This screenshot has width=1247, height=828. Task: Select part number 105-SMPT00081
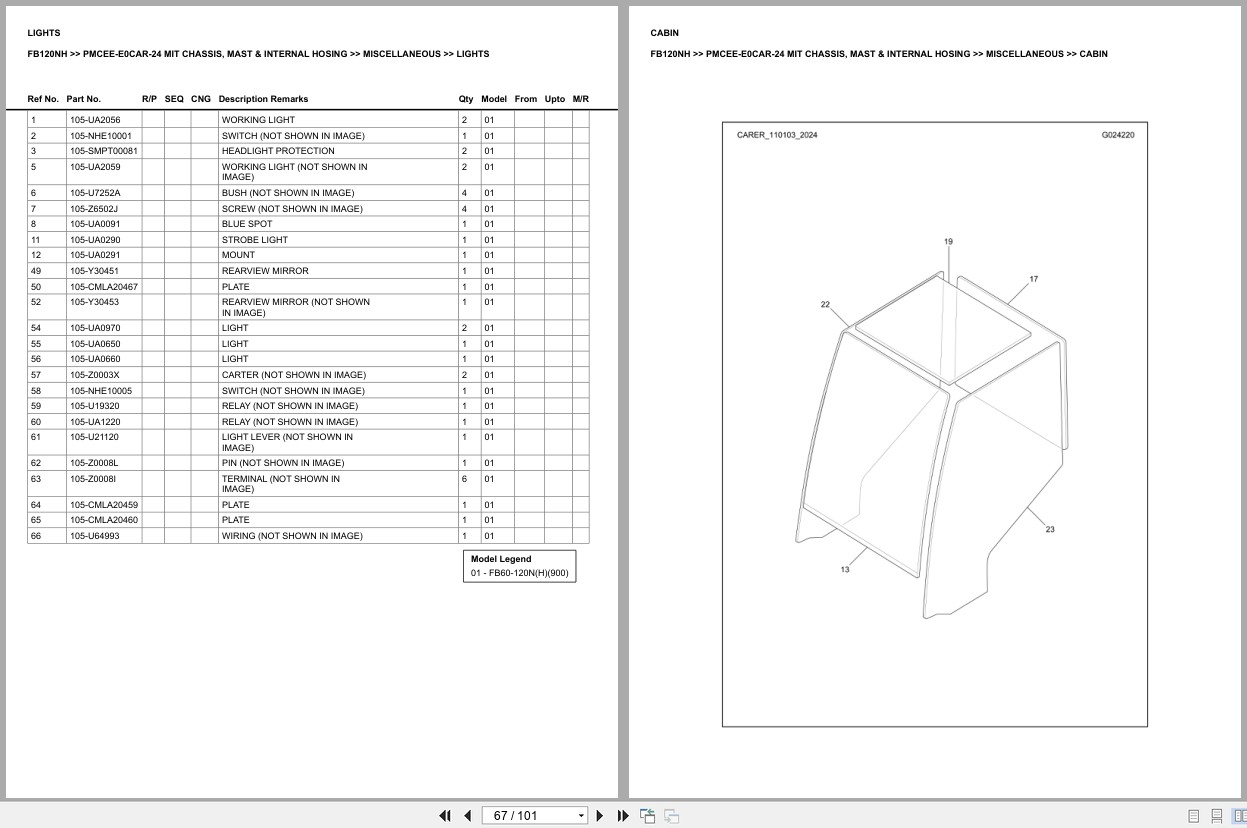pos(104,151)
